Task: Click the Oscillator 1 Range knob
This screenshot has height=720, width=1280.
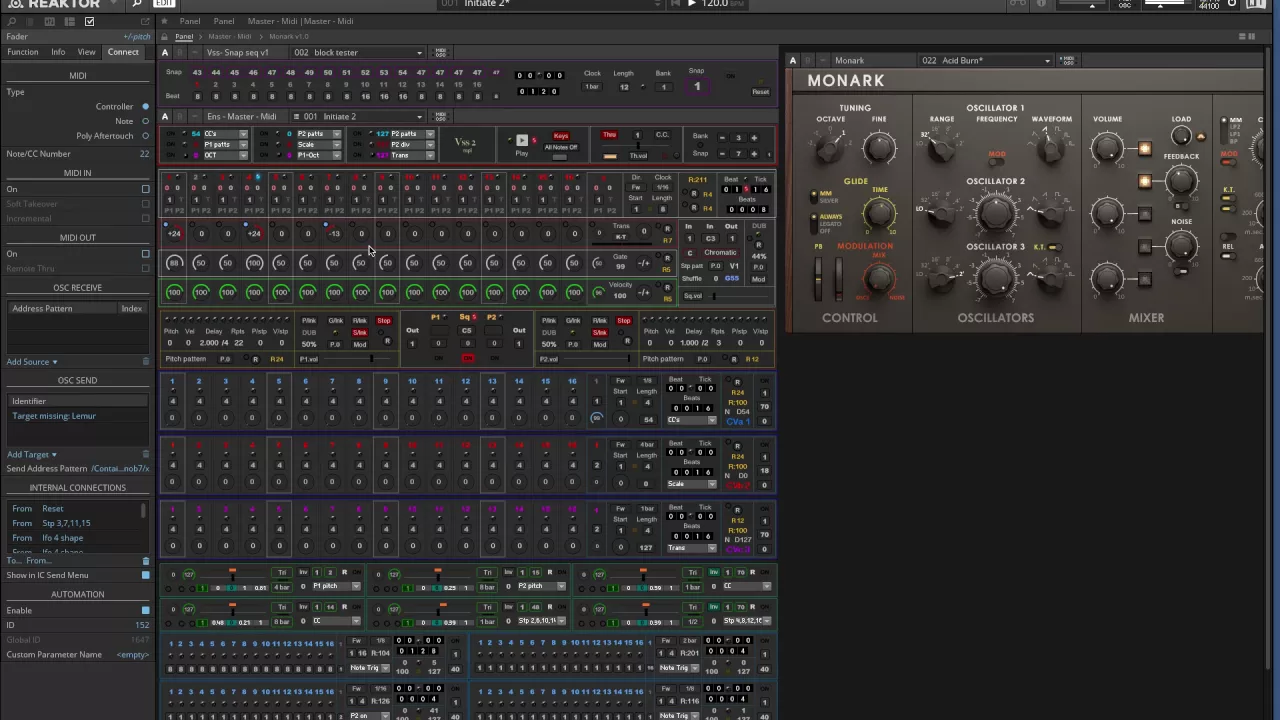Action: 941,148
